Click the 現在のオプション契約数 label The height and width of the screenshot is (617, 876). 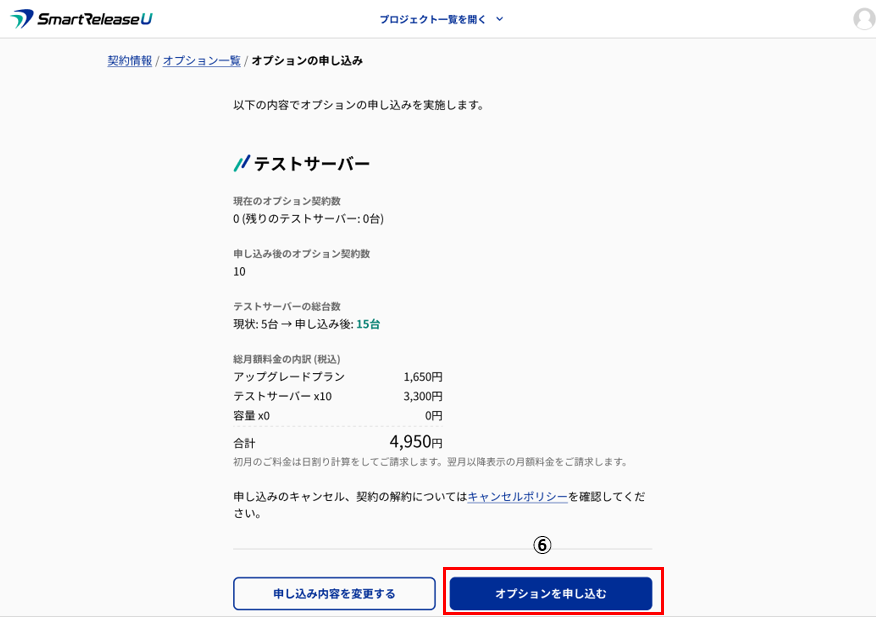287,201
